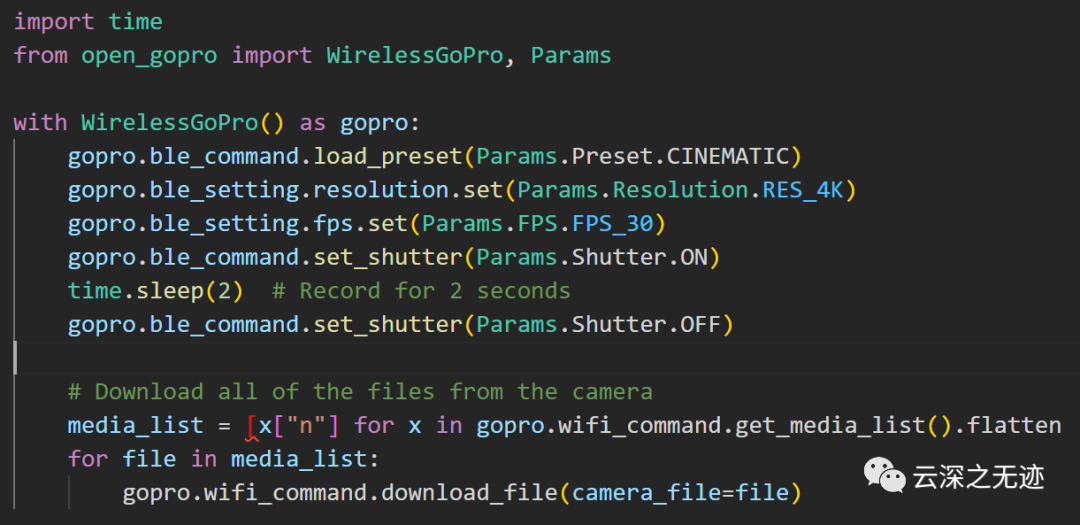Click the Shutter.OFF parameter

pos(646,324)
